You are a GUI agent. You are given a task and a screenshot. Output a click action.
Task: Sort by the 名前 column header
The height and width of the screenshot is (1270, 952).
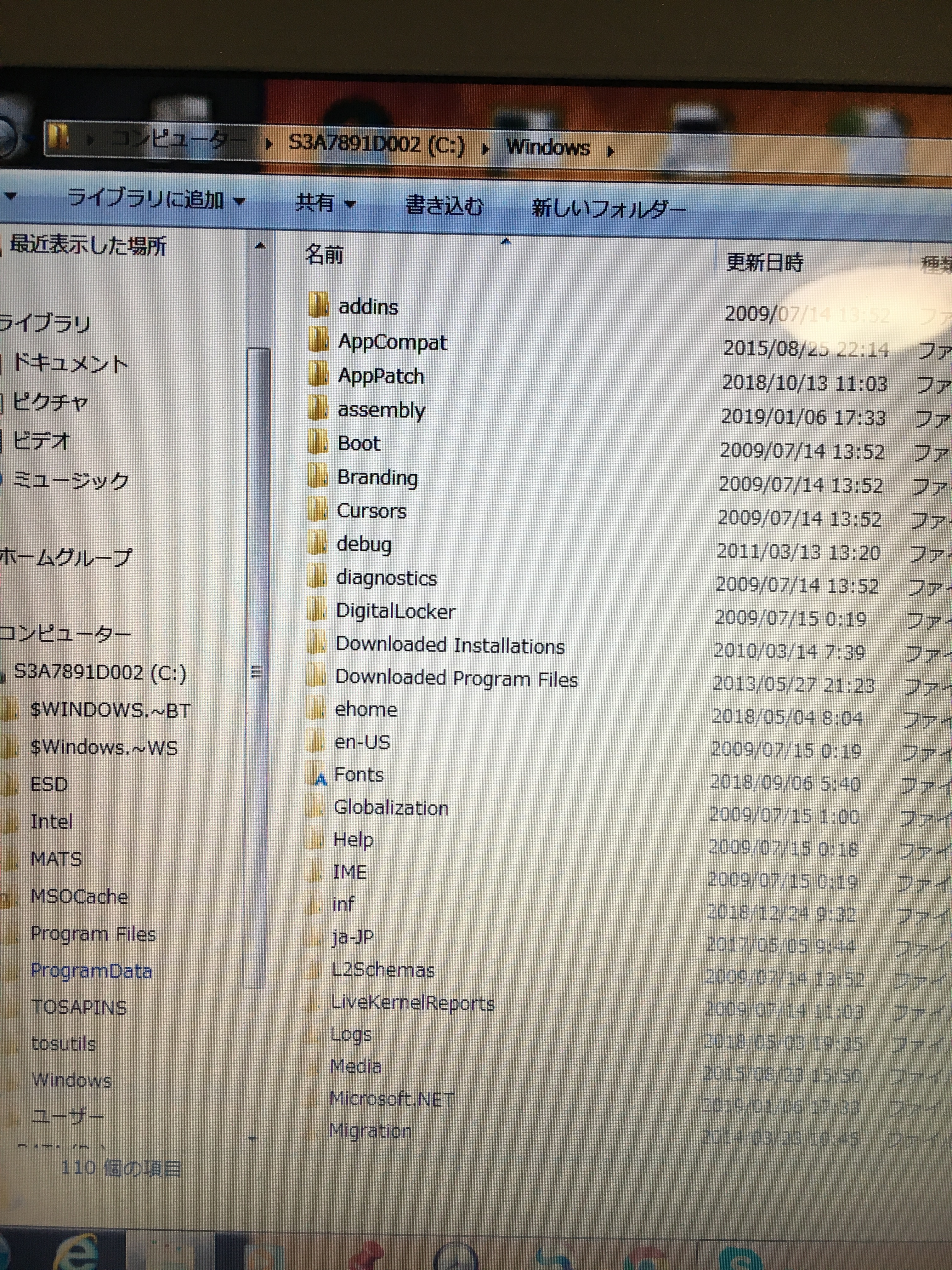[x=324, y=254]
